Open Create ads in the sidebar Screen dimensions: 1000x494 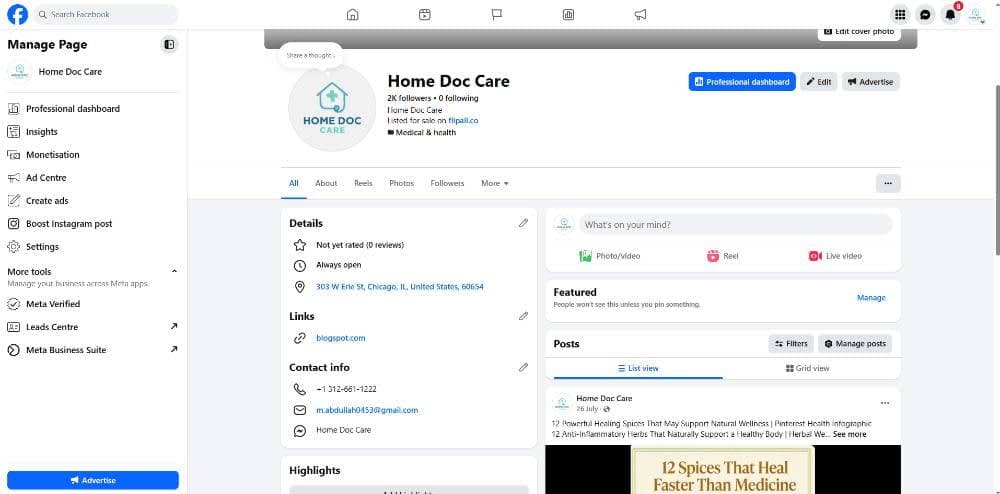pos(47,201)
